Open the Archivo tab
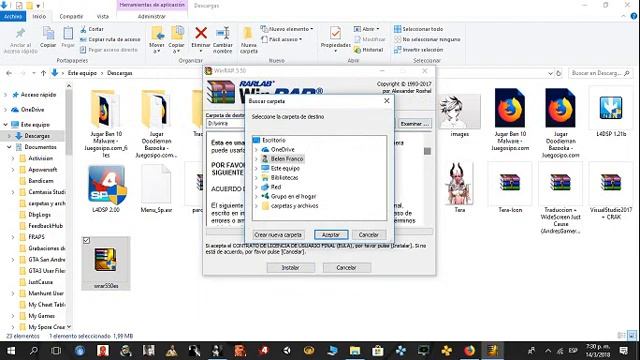Screen dimensions: 640x360 click(13, 16)
